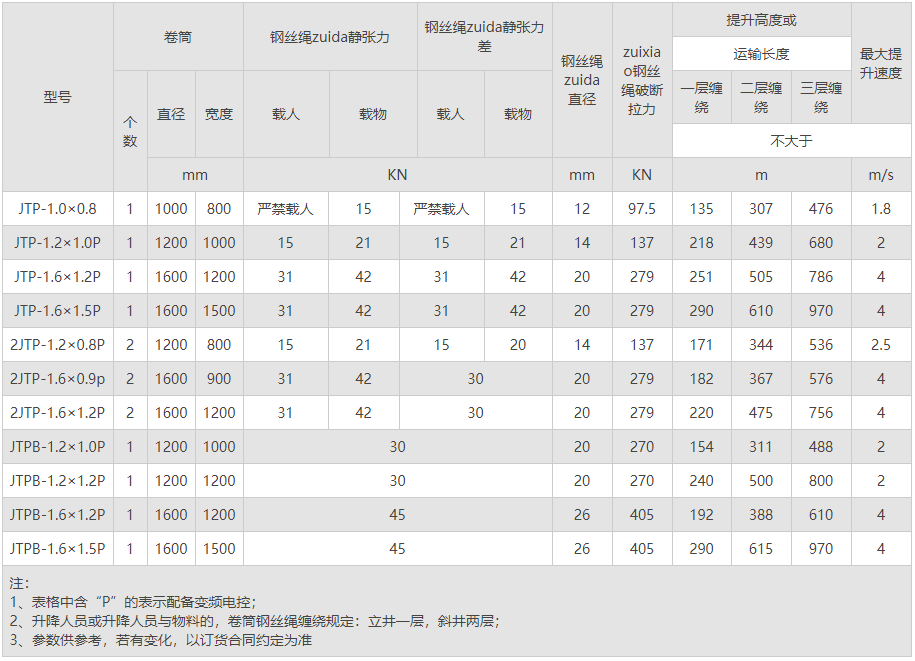Image resolution: width=915 pixels, height=661 pixels.
Task: Click the 最大提升速度 column header
Action: (x=881, y=62)
